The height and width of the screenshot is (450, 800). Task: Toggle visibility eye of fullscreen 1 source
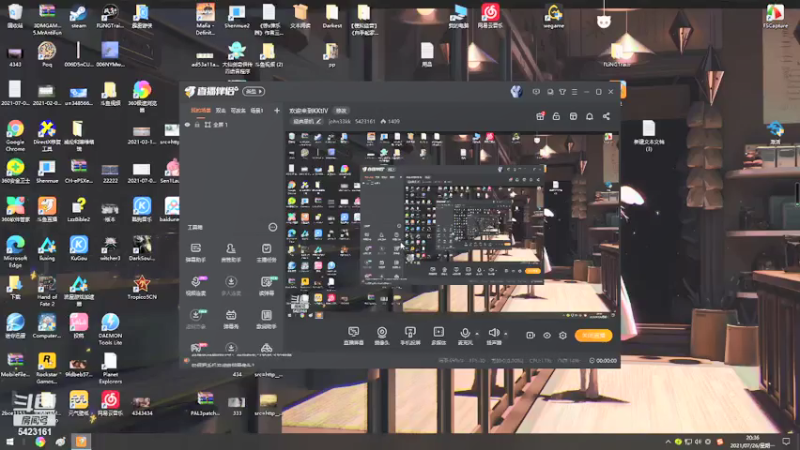[187, 124]
